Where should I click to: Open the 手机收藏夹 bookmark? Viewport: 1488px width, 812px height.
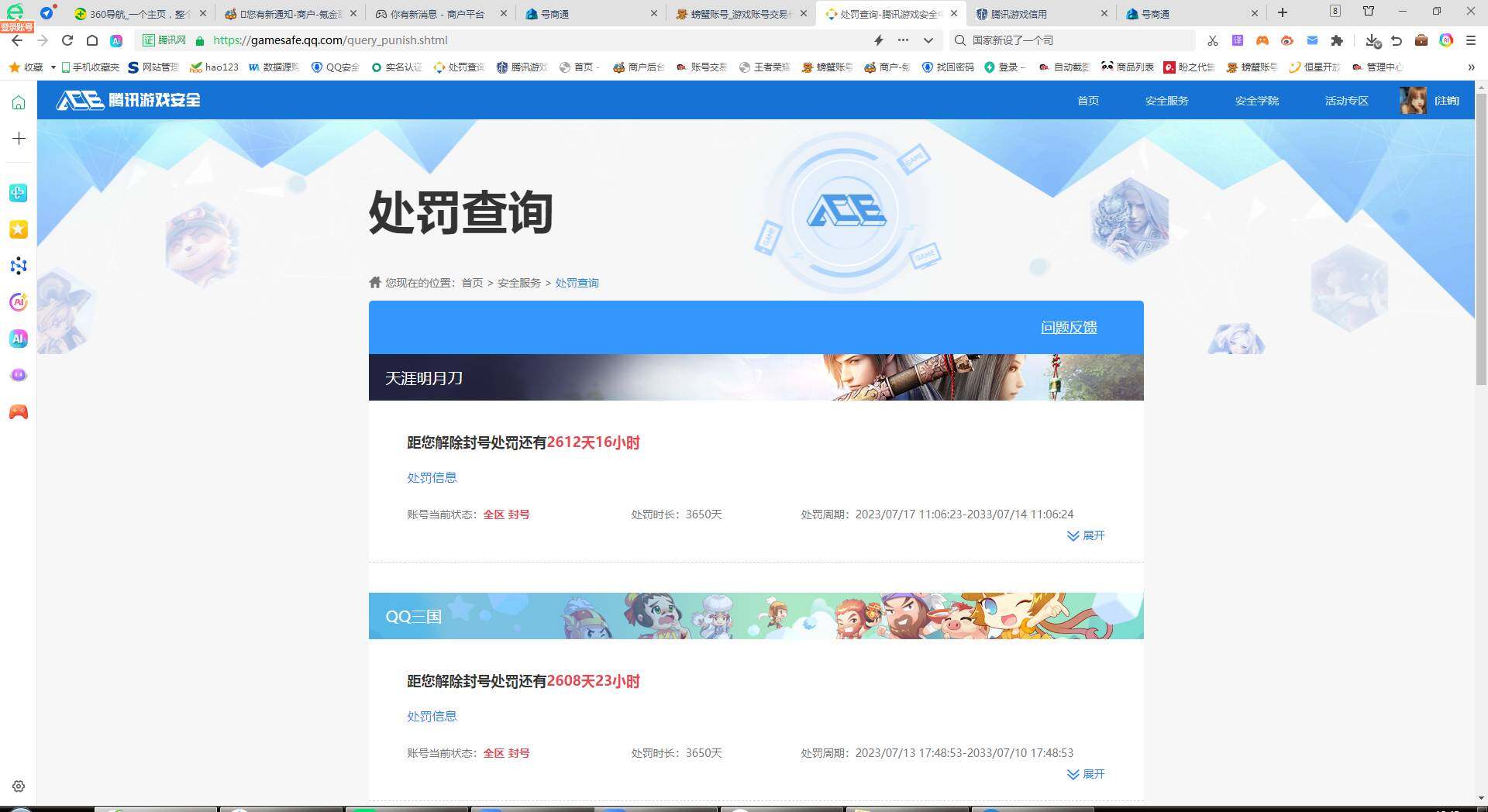click(x=90, y=67)
